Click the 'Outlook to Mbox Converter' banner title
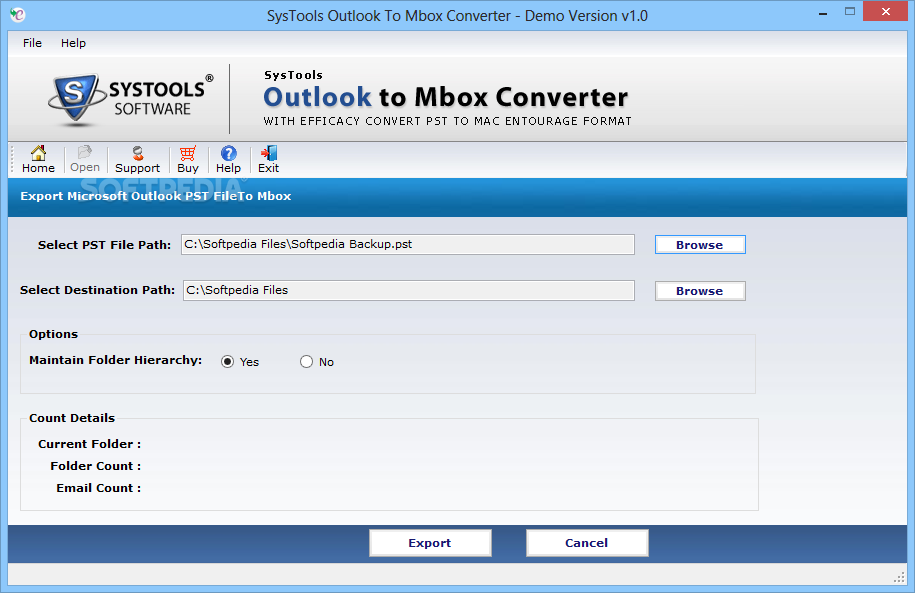Image resolution: width=915 pixels, height=593 pixels. 446,97
